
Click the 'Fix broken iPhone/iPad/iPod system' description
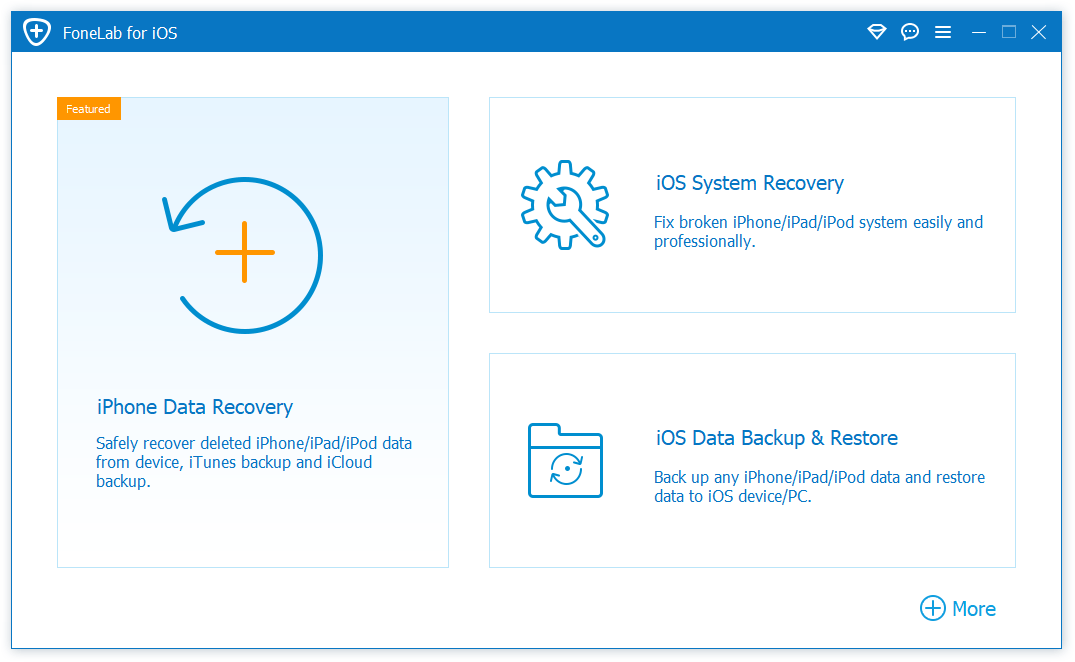[818, 232]
